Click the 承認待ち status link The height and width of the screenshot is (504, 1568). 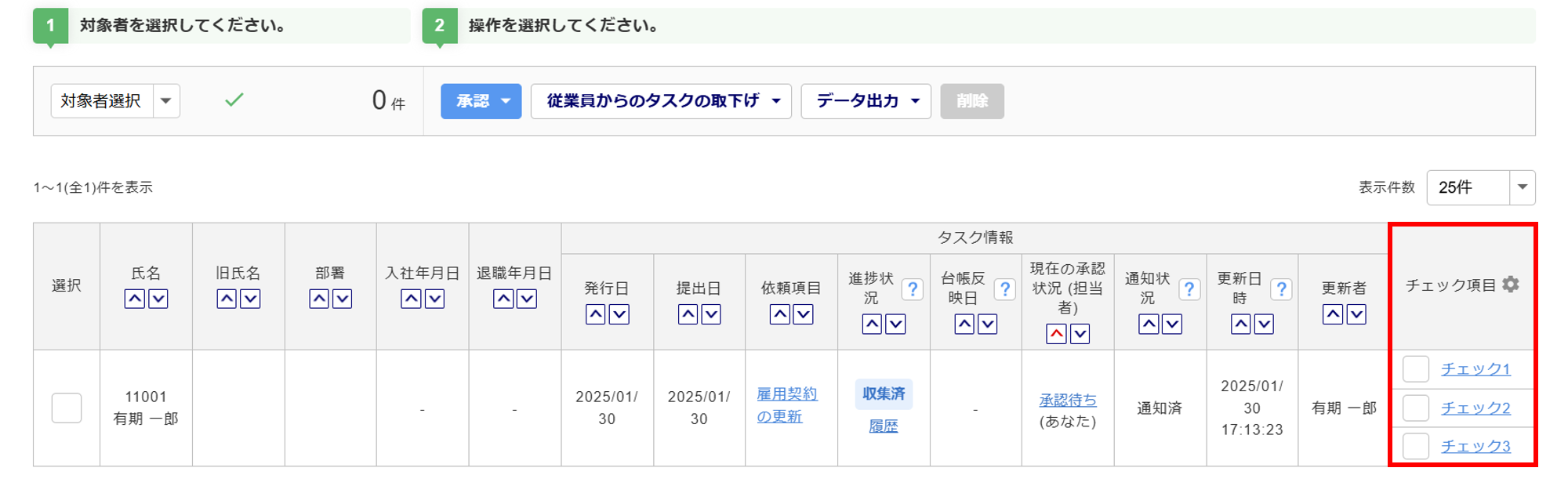[x=1067, y=400]
